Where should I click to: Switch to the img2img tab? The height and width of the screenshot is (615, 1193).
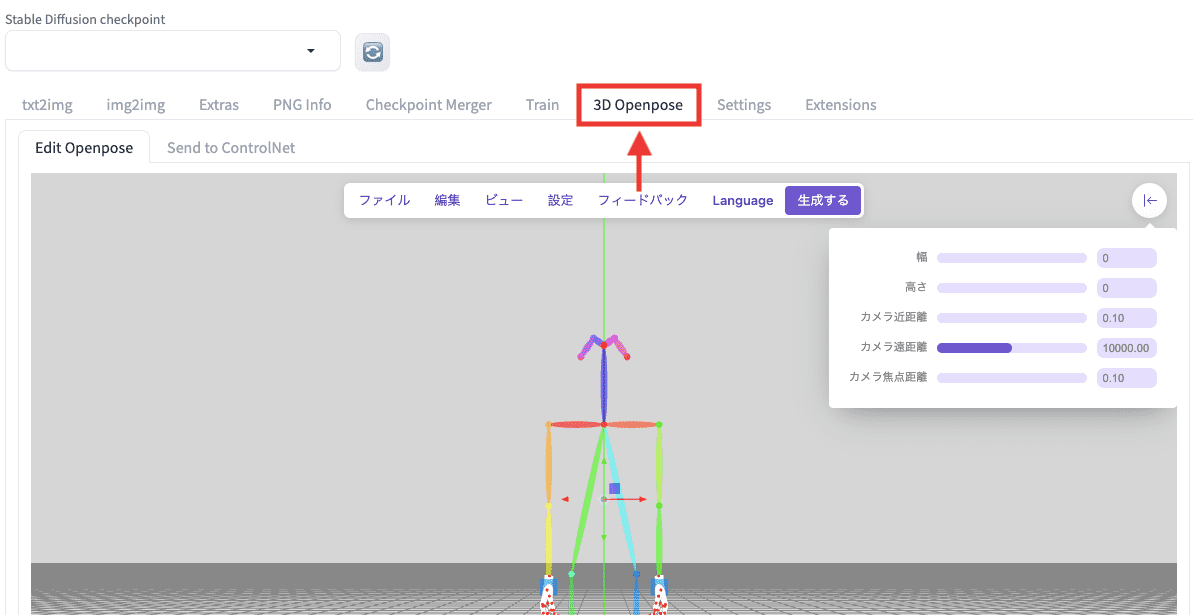pyautogui.click(x=135, y=104)
